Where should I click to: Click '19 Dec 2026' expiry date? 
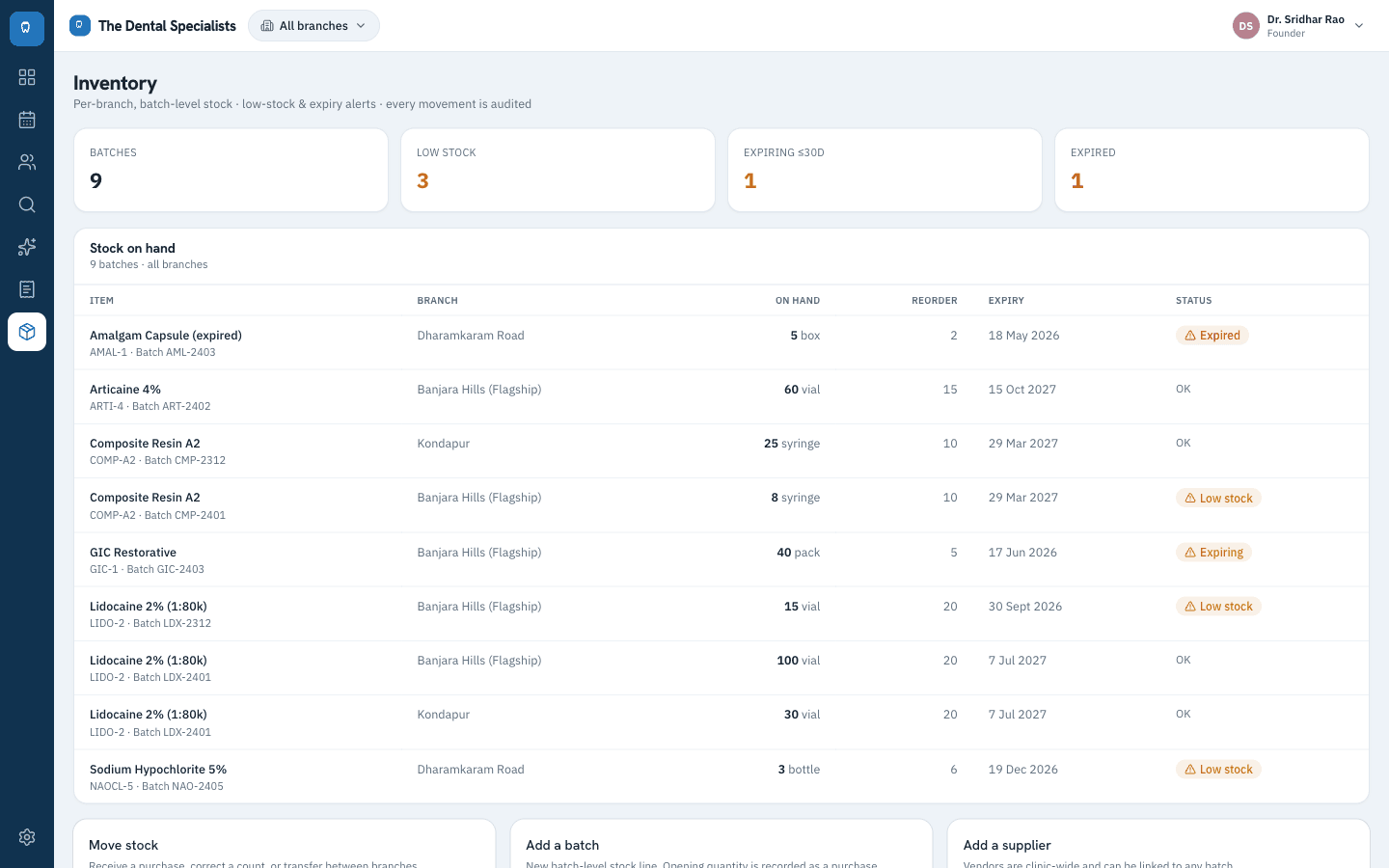point(1022,770)
